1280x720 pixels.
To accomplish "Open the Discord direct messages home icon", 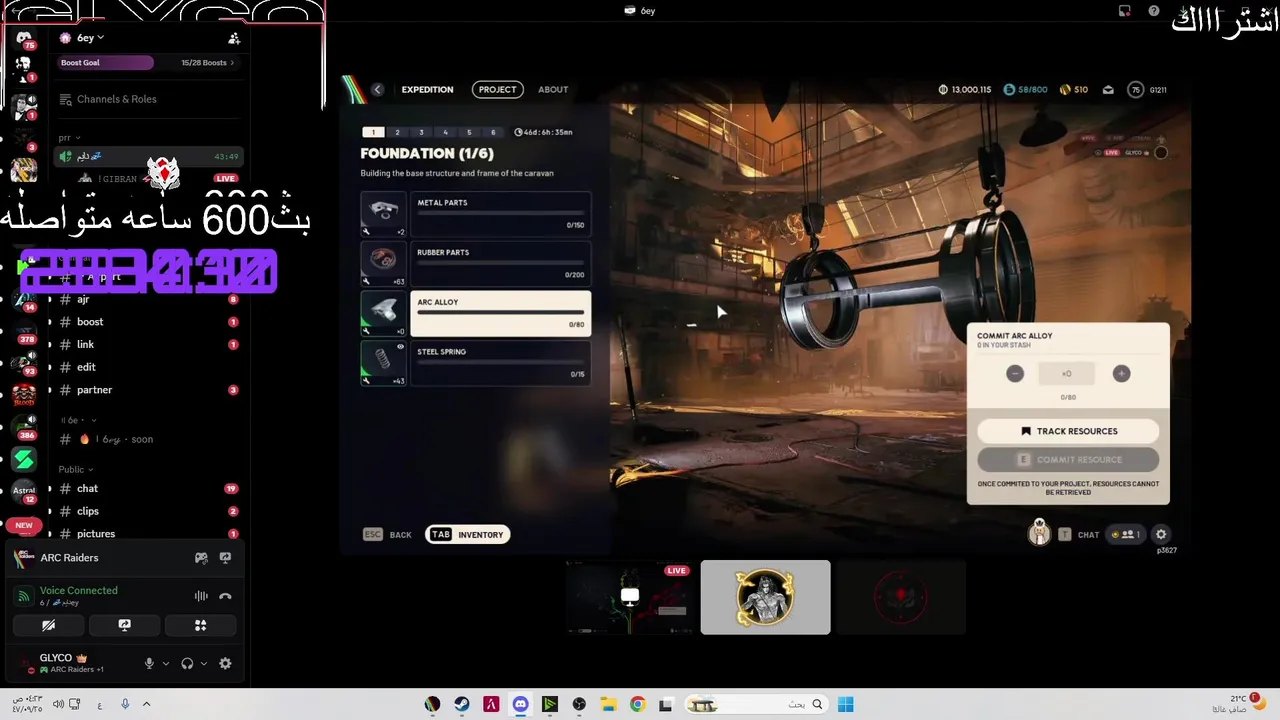I will (x=24, y=38).
